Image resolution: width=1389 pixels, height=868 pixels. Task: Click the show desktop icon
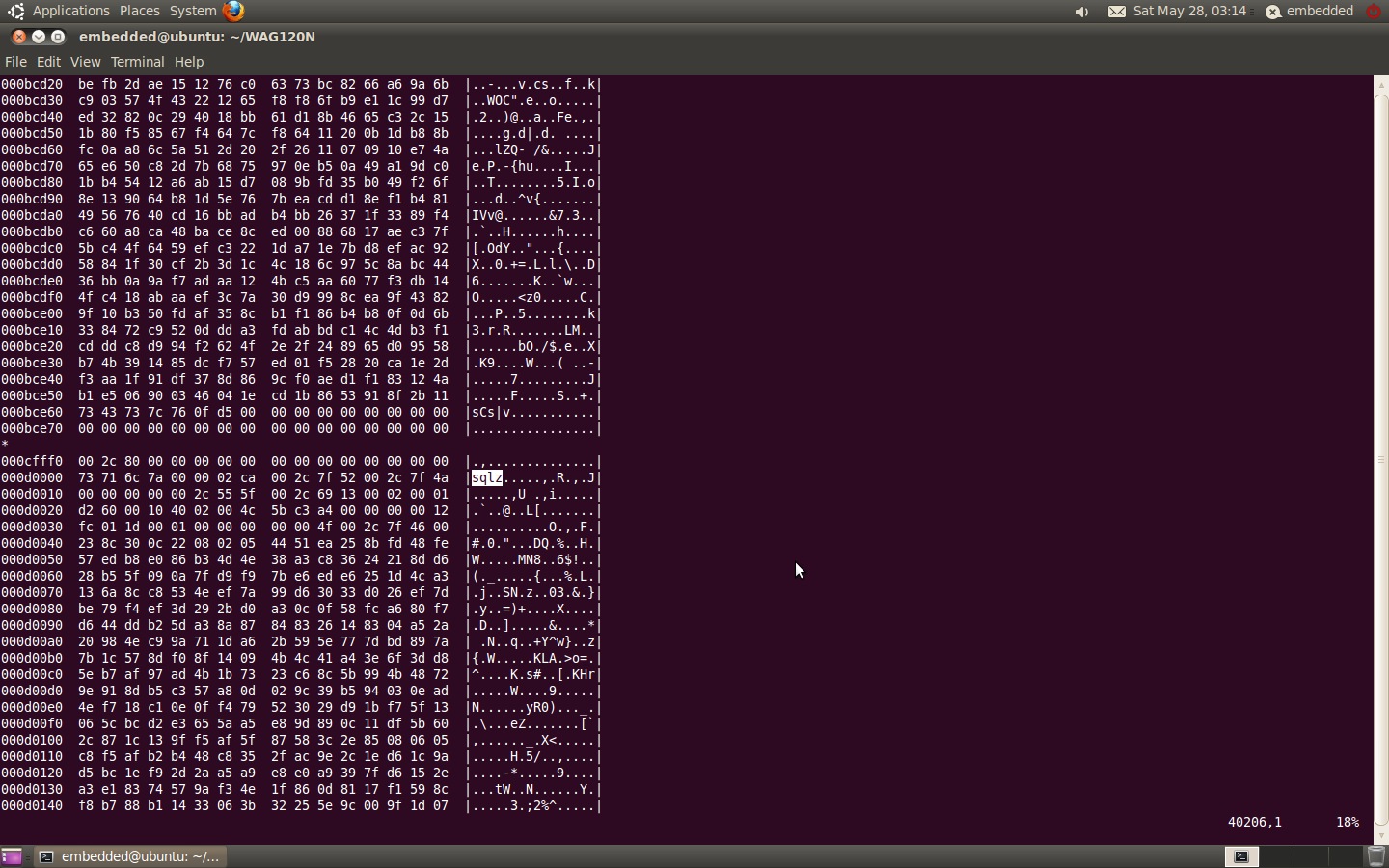click(x=12, y=856)
